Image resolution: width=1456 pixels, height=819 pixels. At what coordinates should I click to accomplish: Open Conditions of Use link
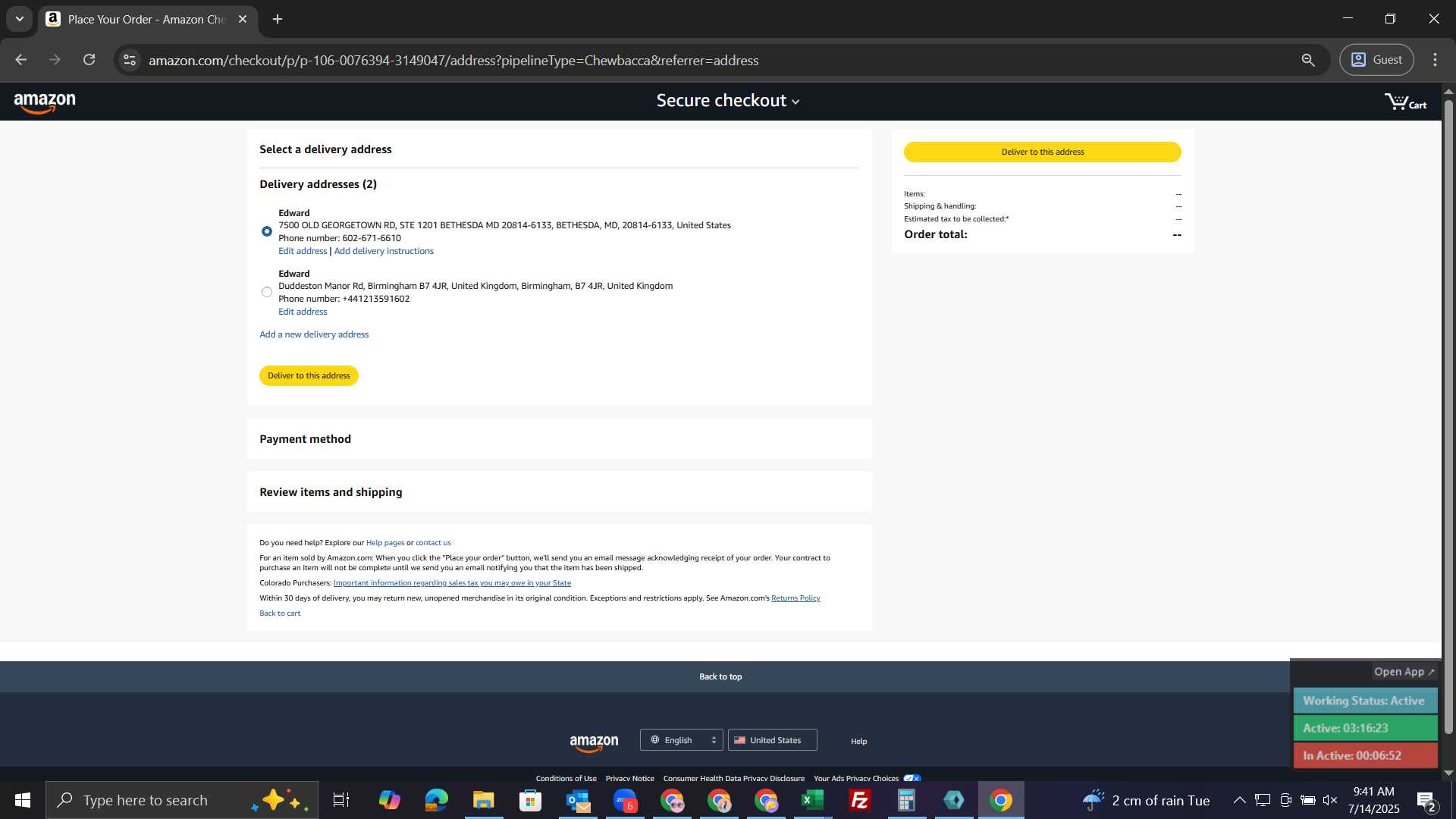point(566,778)
